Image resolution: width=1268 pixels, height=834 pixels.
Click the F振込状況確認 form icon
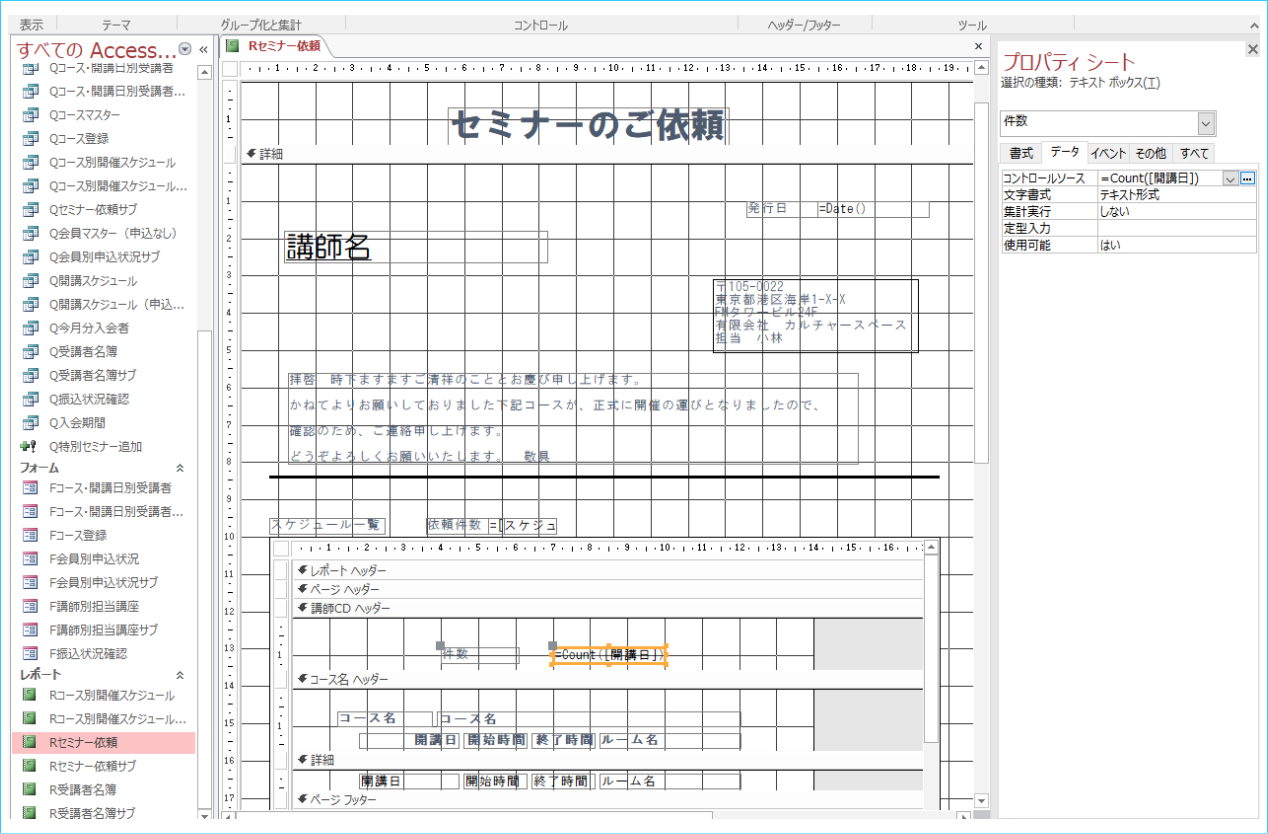coord(29,654)
